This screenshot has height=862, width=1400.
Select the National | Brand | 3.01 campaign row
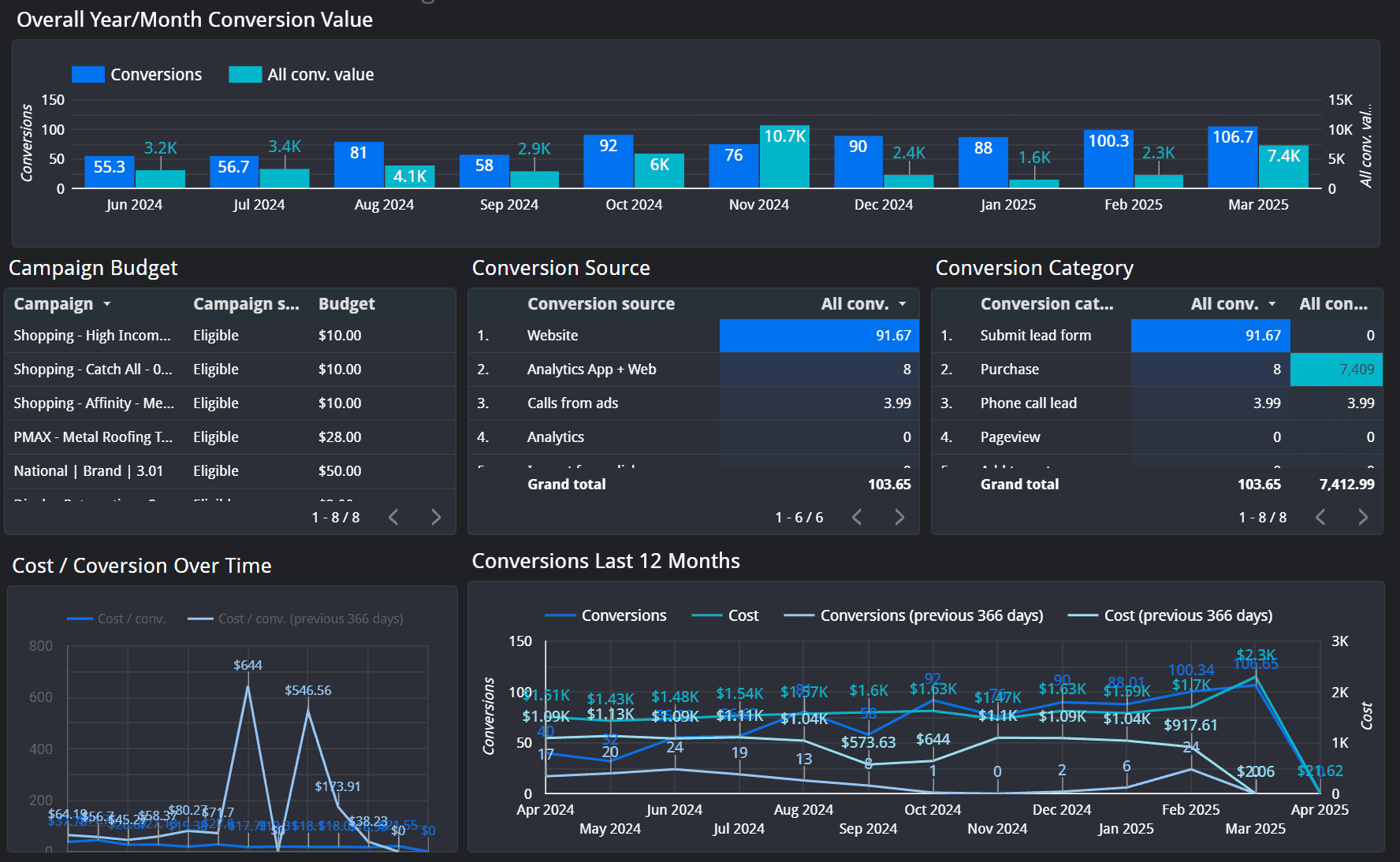click(x=89, y=470)
